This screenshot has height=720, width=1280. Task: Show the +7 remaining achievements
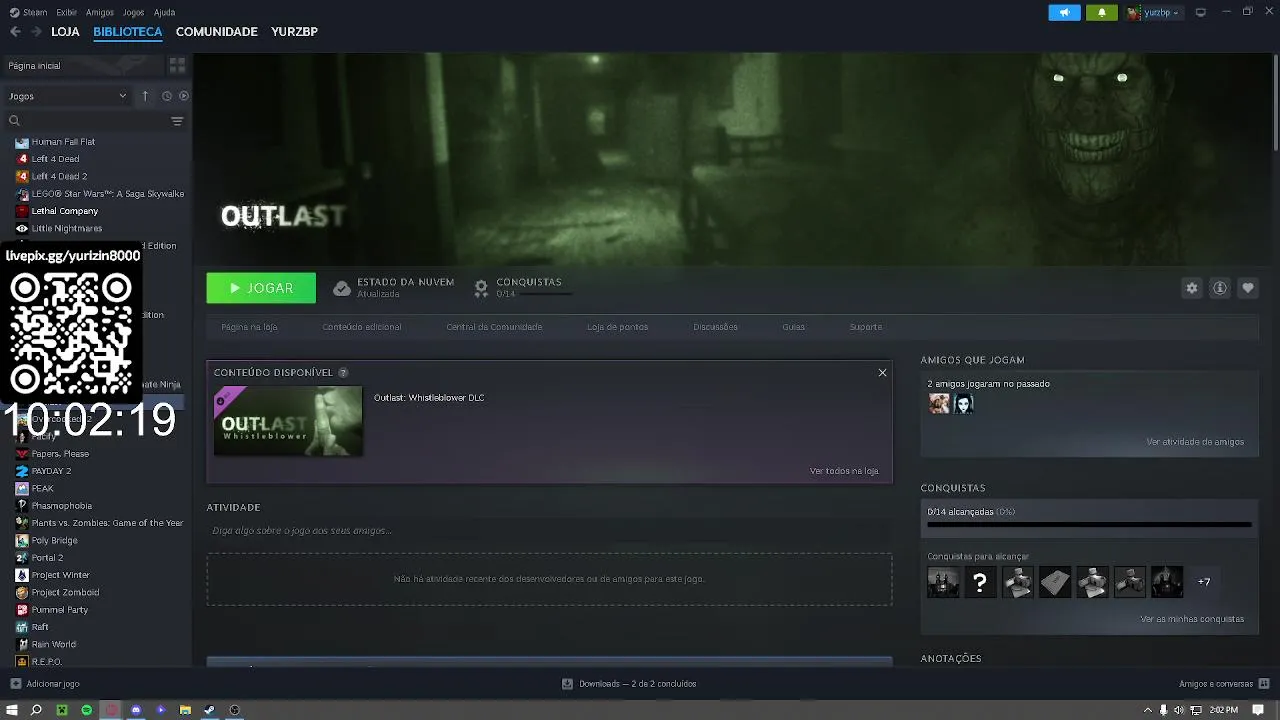1204,582
